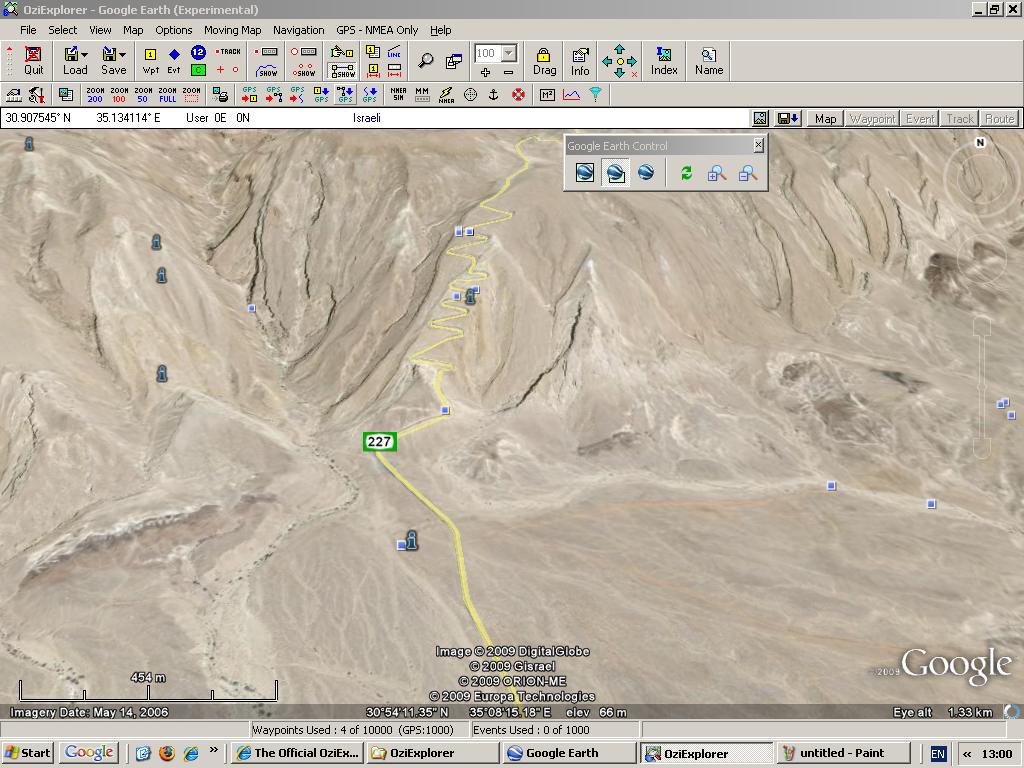1024x768 pixels.
Task: Open the Navigation menu
Action: (298, 30)
